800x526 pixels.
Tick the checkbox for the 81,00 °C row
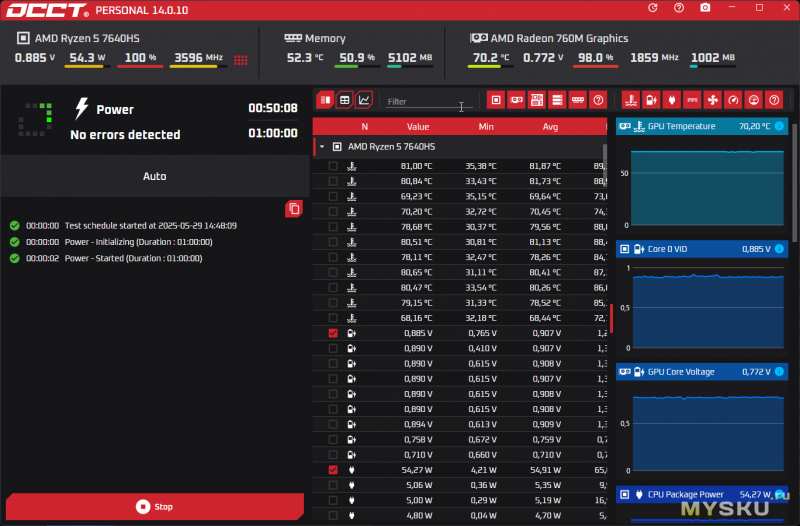point(333,166)
